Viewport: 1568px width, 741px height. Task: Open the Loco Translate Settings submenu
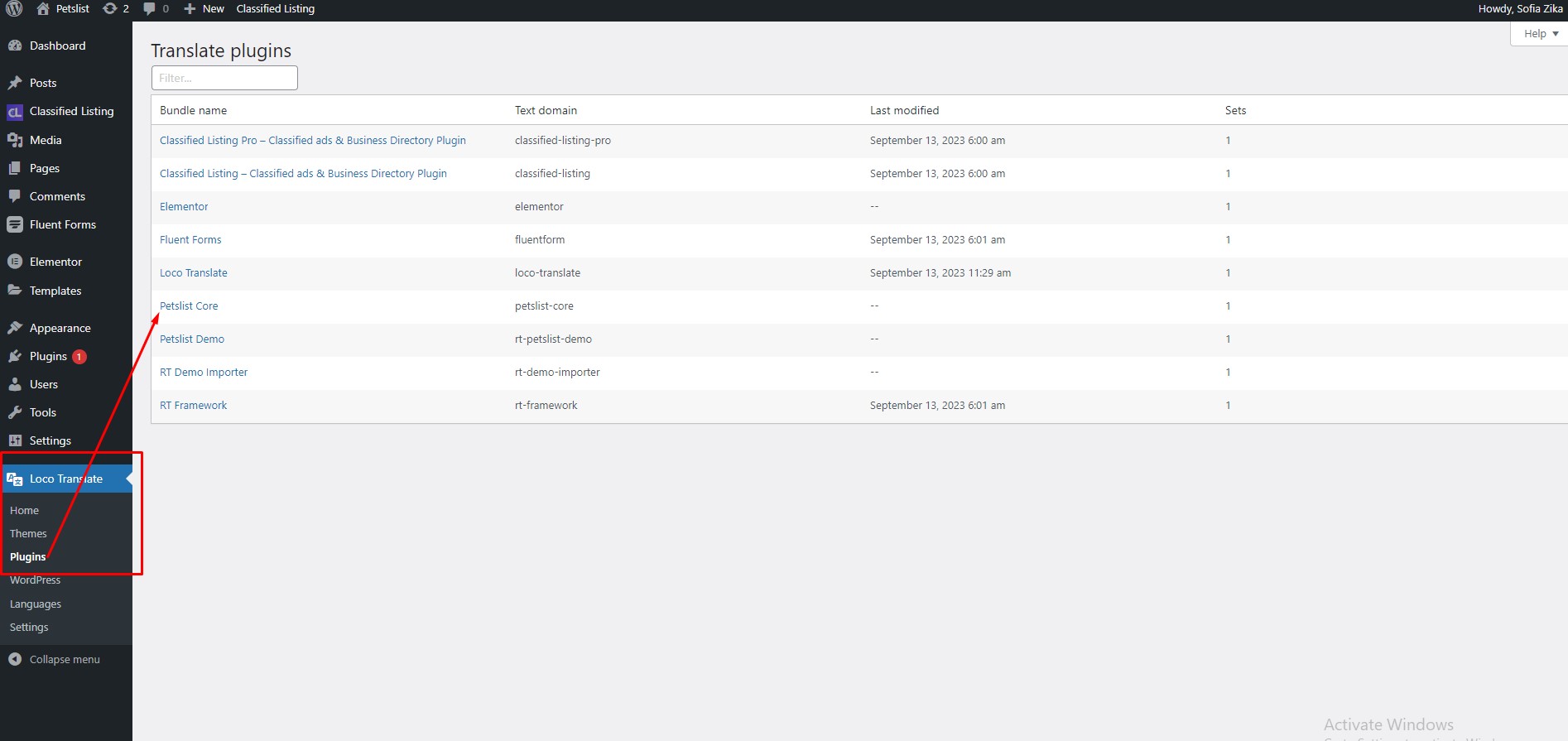pyautogui.click(x=29, y=627)
